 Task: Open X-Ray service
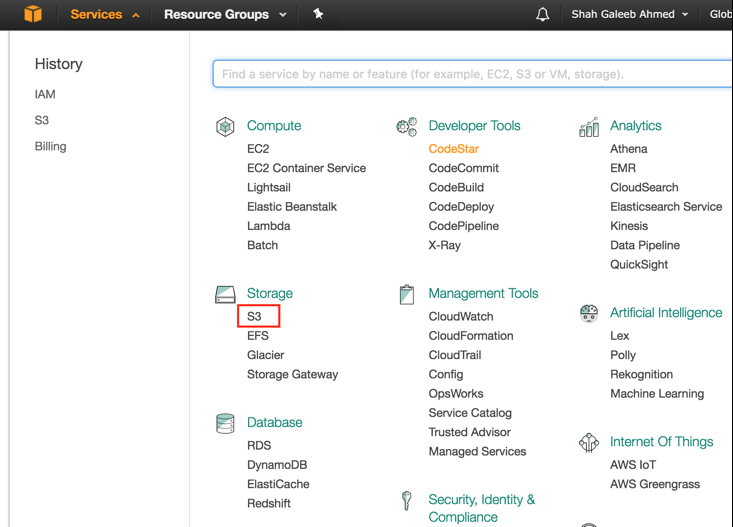click(445, 245)
